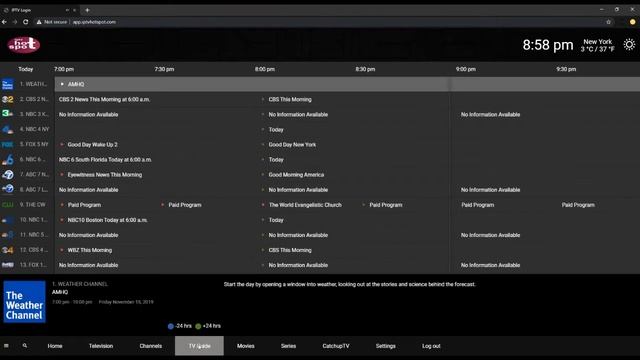Image resolution: width=640 pixels, height=360 pixels.
Task: Bookmark this page with the star icon
Action: click(608, 22)
